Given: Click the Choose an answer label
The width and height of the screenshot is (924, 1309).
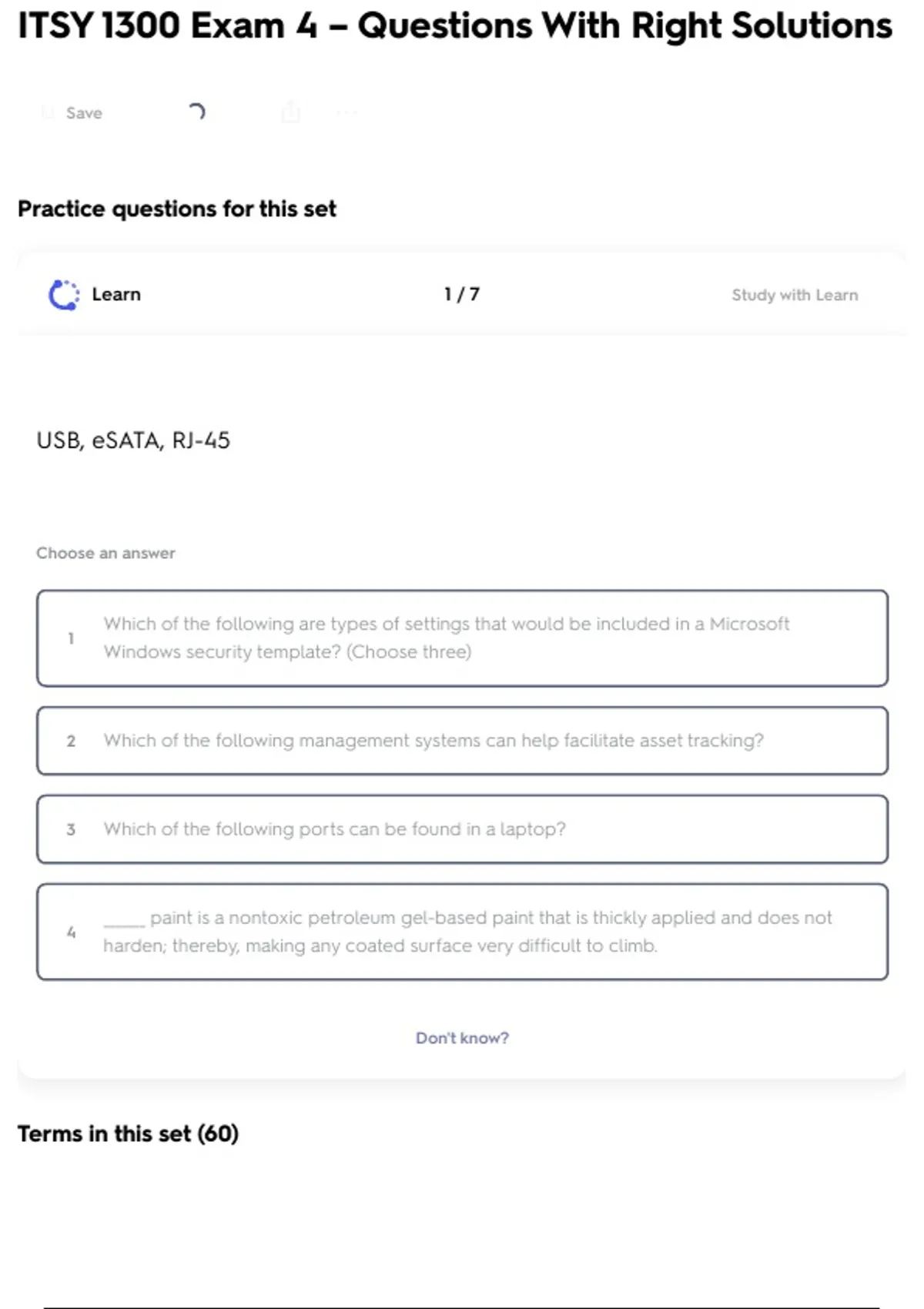Looking at the screenshot, I should coord(105,553).
